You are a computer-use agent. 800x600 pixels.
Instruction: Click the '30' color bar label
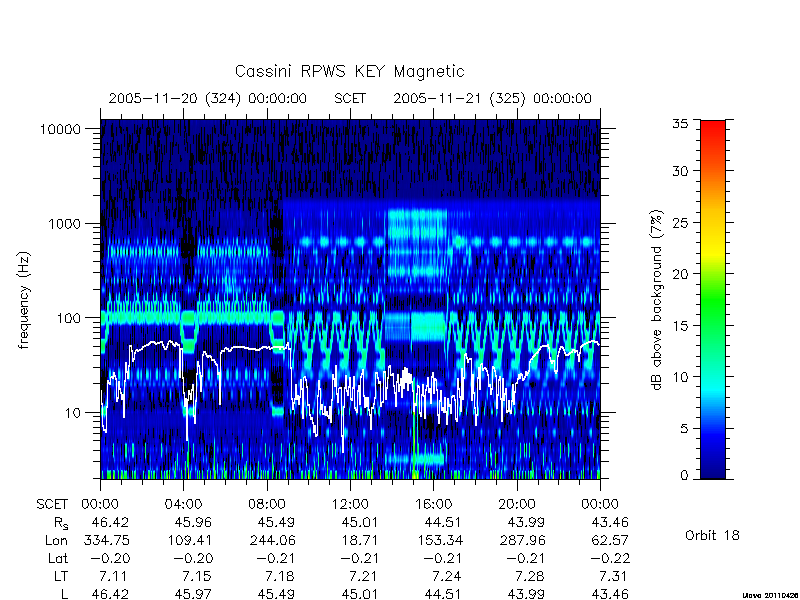pos(680,171)
